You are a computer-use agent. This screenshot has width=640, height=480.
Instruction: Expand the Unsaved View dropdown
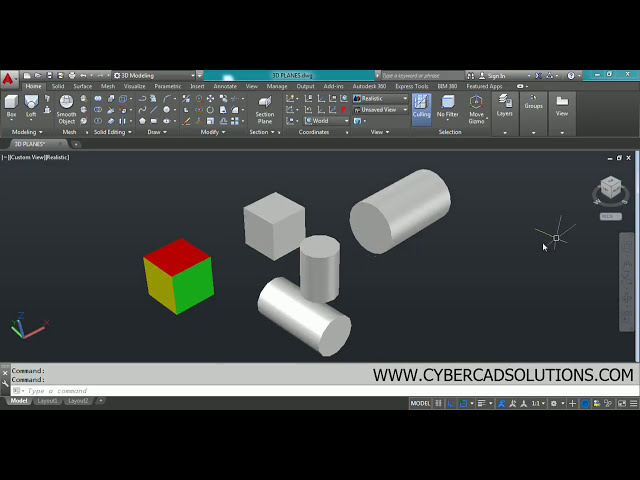coord(380,110)
